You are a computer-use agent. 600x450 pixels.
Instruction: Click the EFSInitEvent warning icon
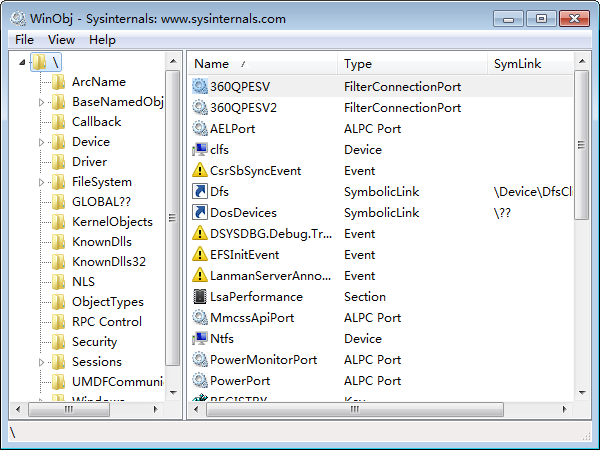pyautogui.click(x=200, y=254)
